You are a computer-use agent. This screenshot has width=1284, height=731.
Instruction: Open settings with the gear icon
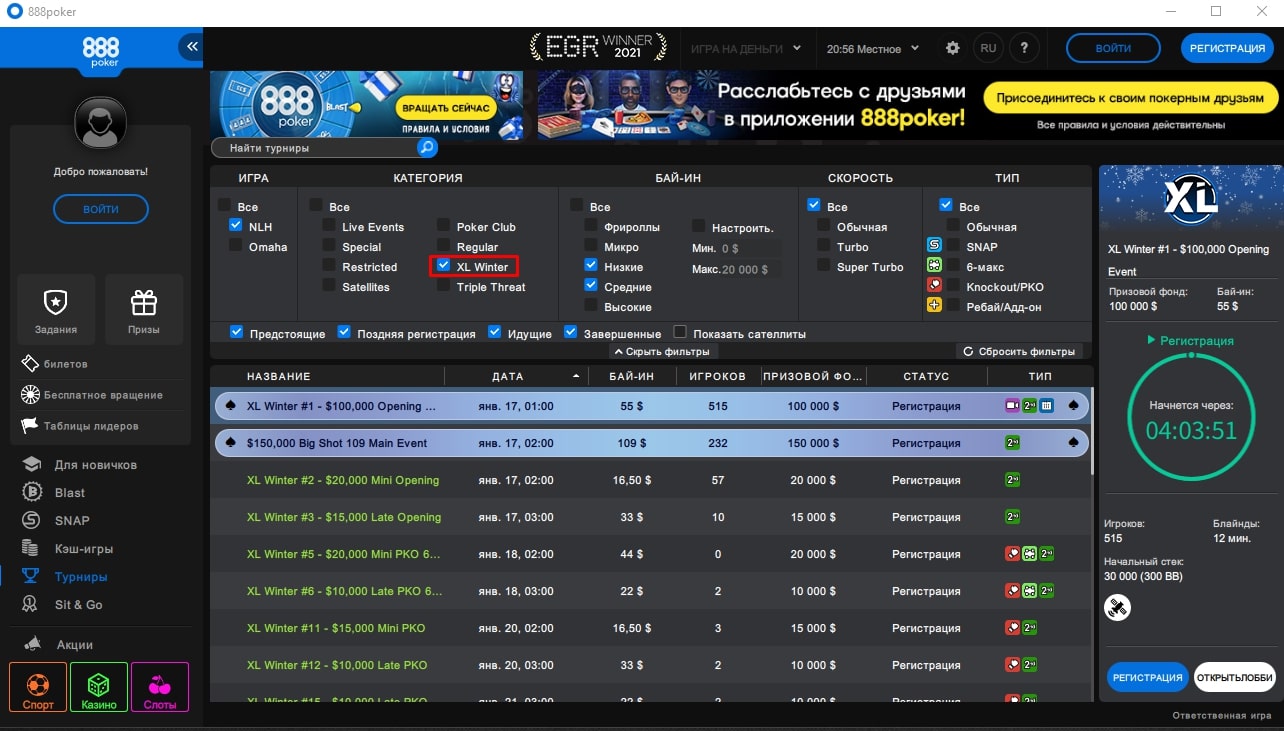click(952, 48)
